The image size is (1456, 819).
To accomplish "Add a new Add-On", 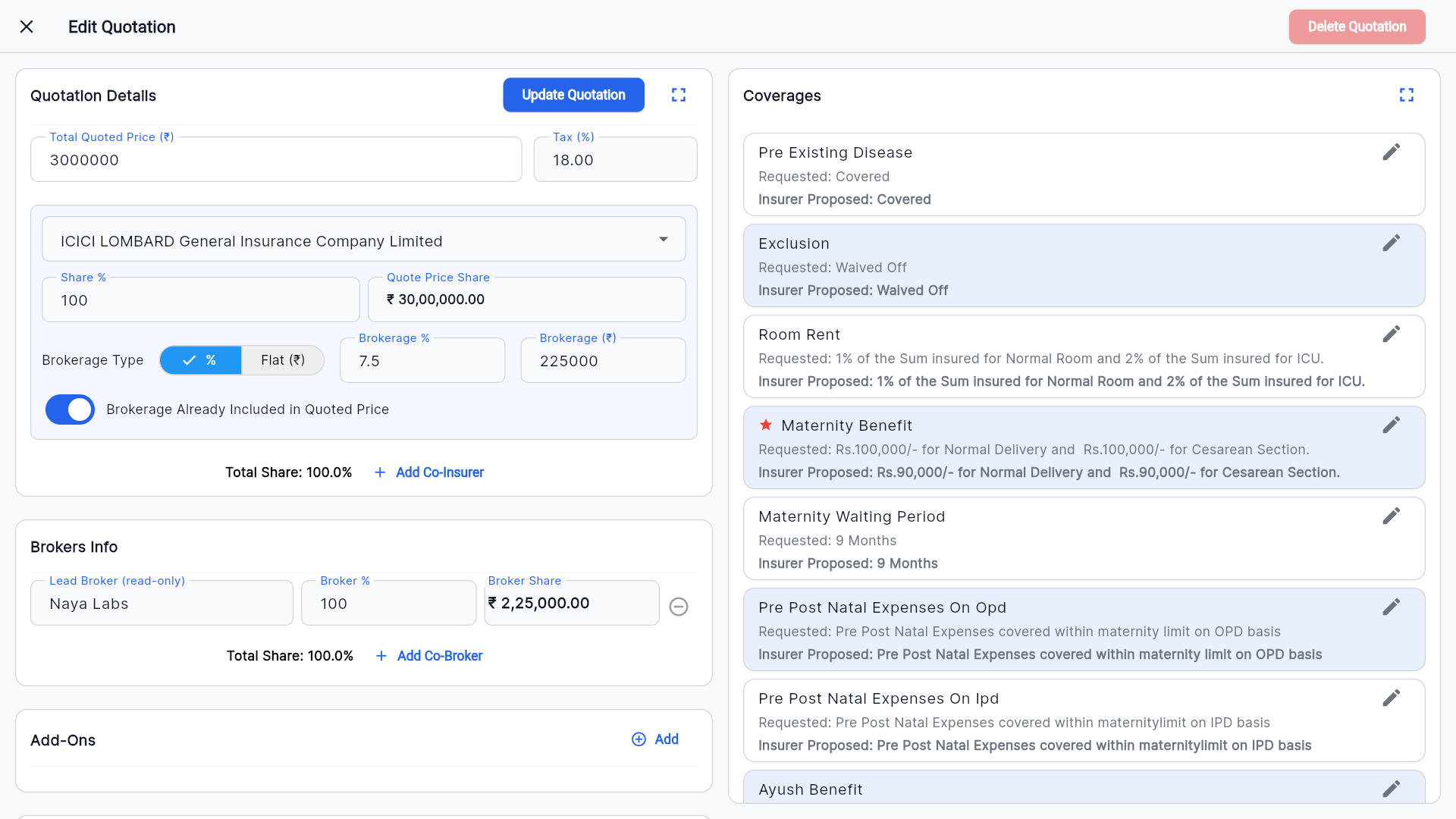I will [x=655, y=739].
